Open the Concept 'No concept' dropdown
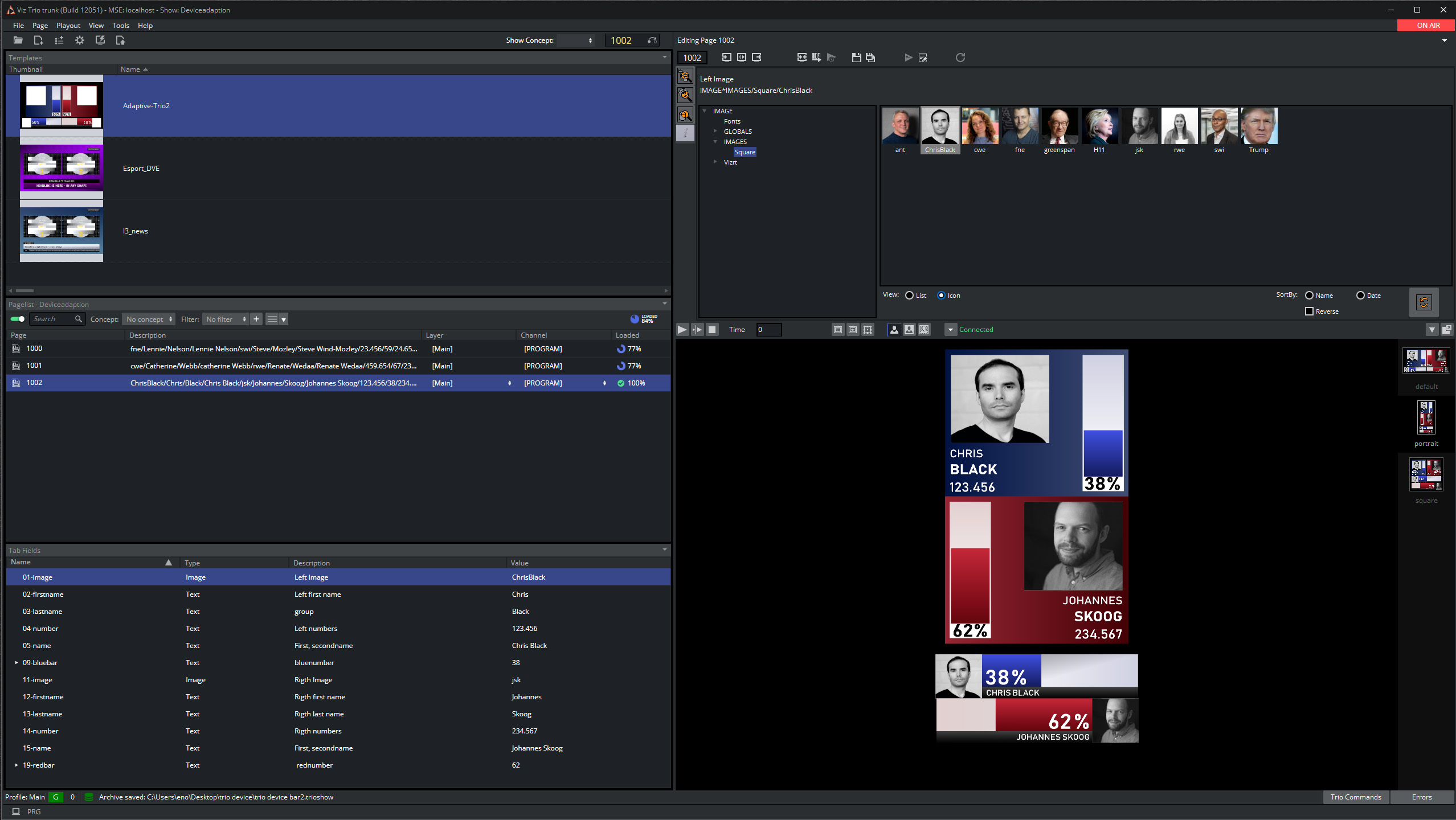The image size is (1456, 820). click(149, 319)
